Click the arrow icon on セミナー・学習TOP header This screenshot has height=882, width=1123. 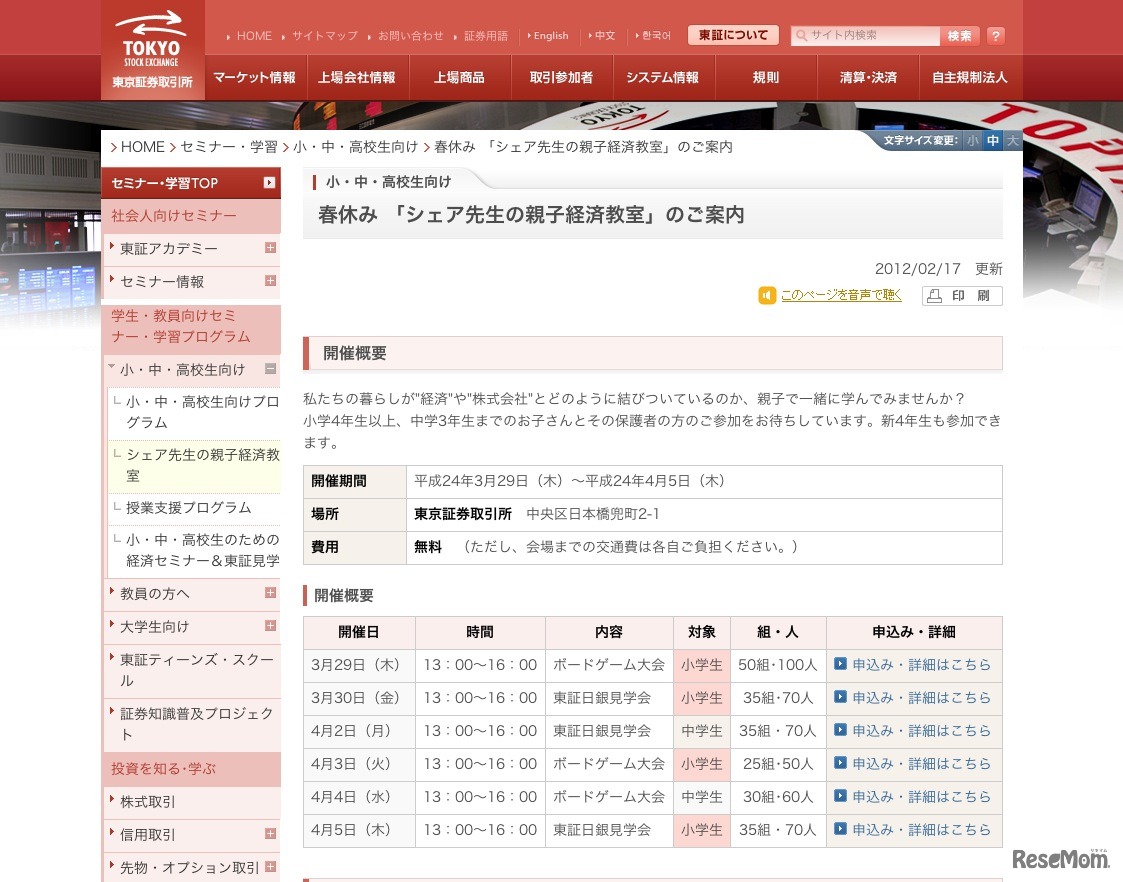point(268,183)
